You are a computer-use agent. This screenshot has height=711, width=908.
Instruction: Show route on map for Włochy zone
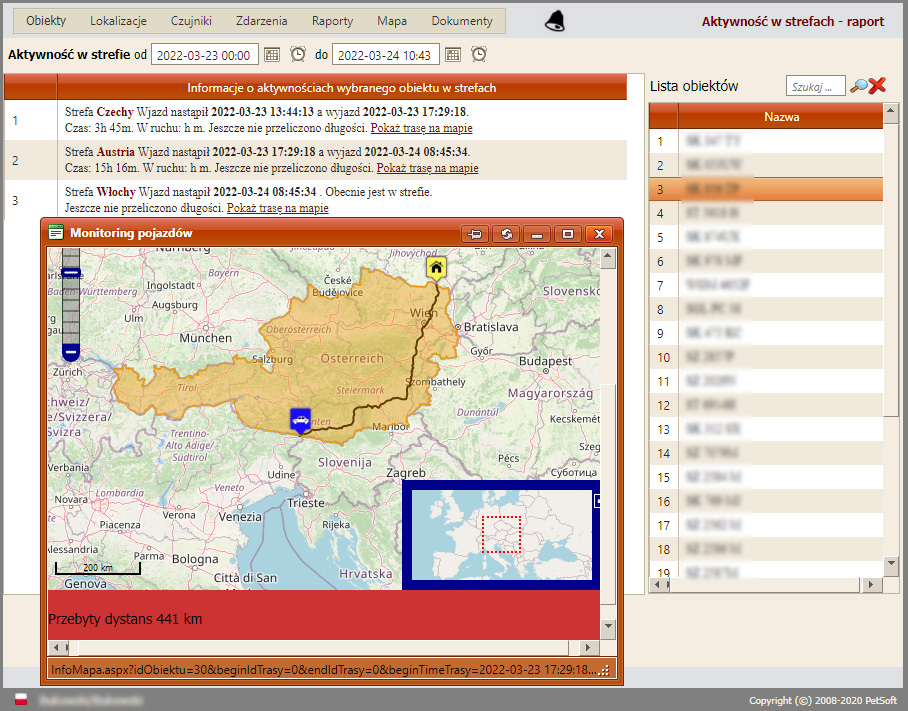point(277,208)
